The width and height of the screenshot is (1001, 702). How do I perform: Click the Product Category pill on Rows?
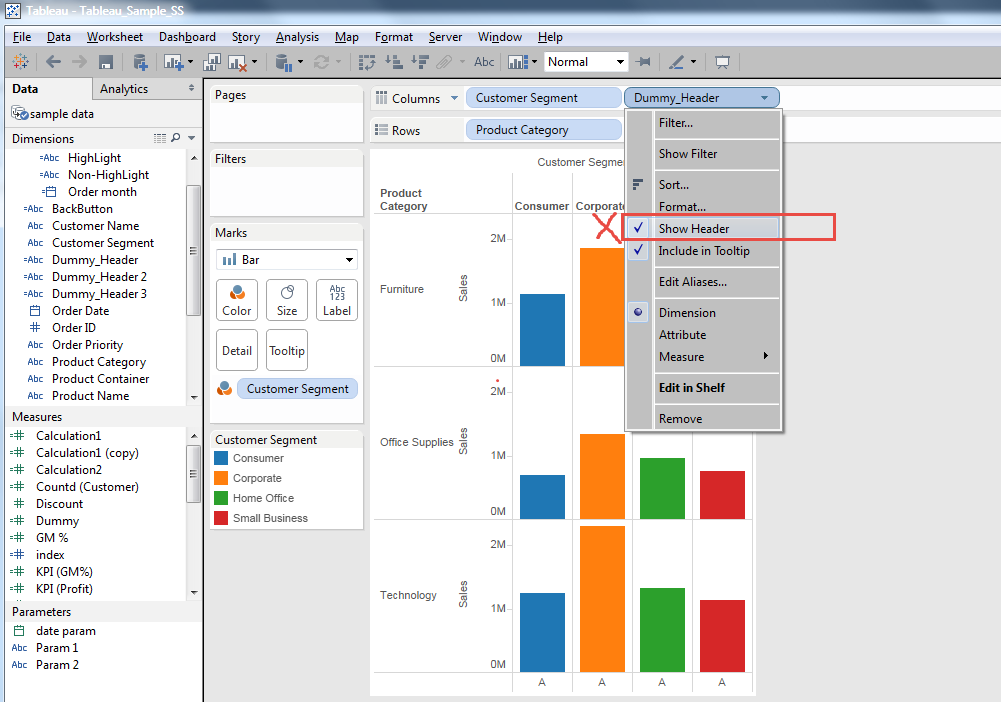coord(543,130)
